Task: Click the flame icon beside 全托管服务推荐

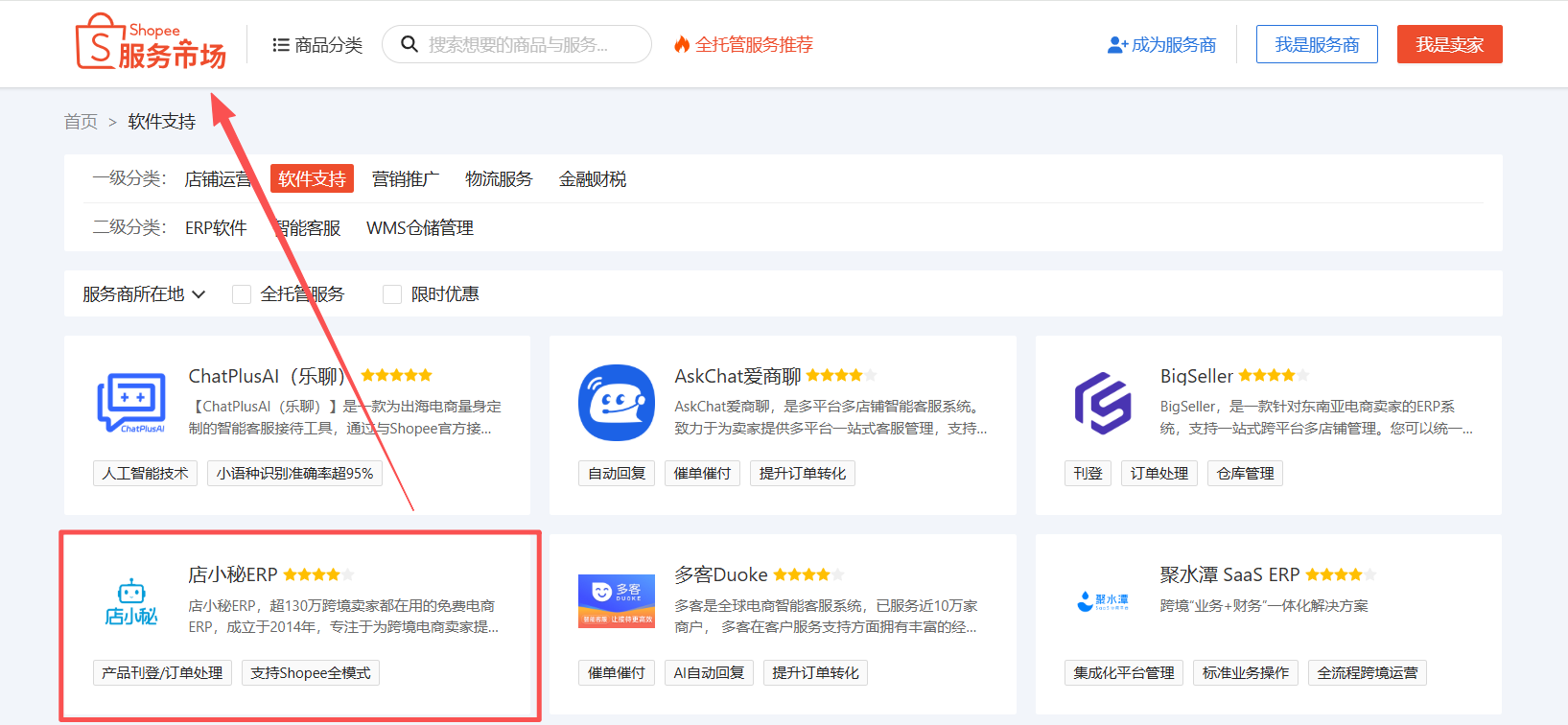Action: (682, 44)
